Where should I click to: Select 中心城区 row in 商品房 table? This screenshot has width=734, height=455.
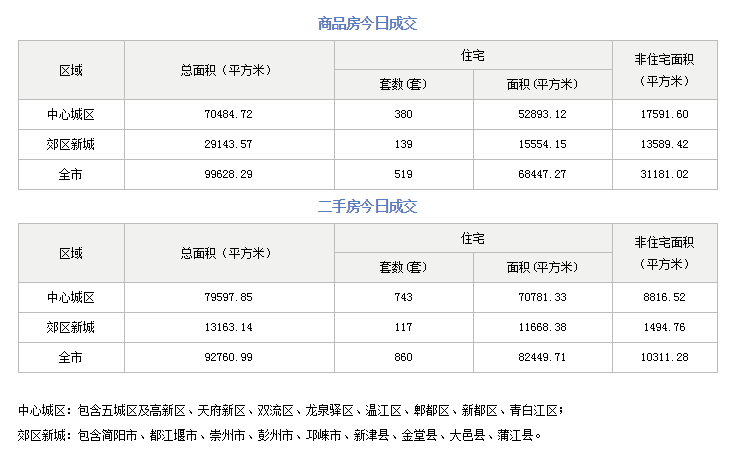tap(71, 115)
